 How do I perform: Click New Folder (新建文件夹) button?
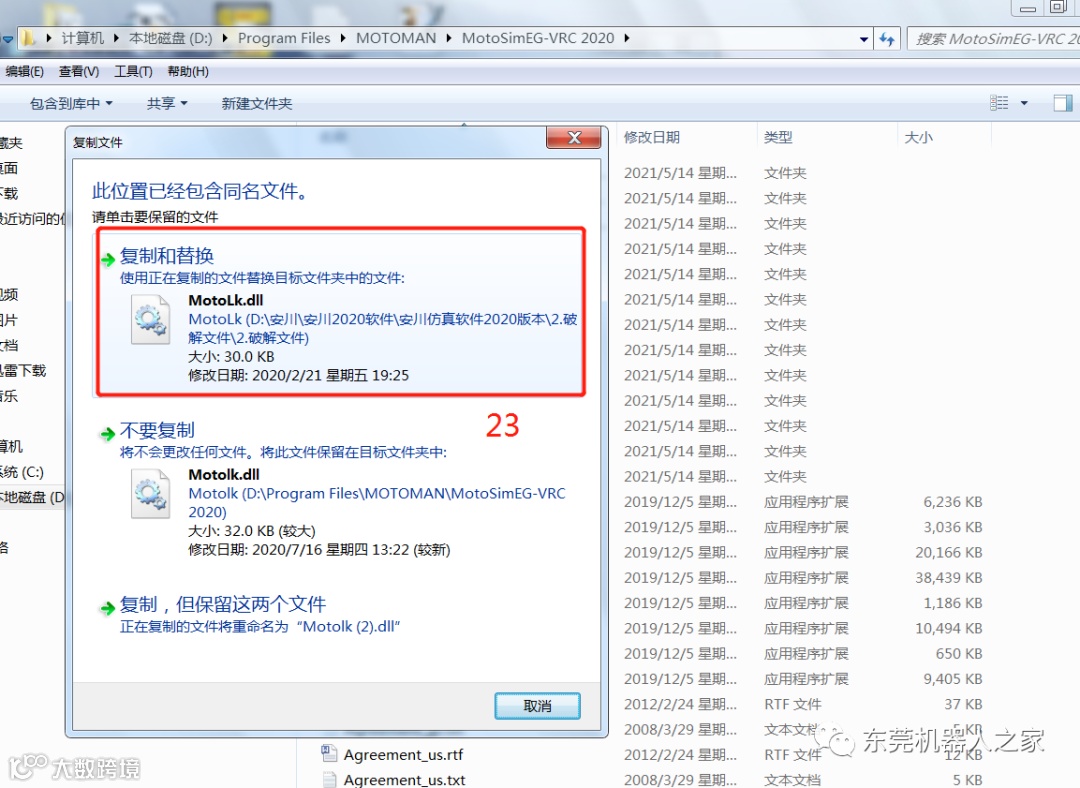pos(257,103)
